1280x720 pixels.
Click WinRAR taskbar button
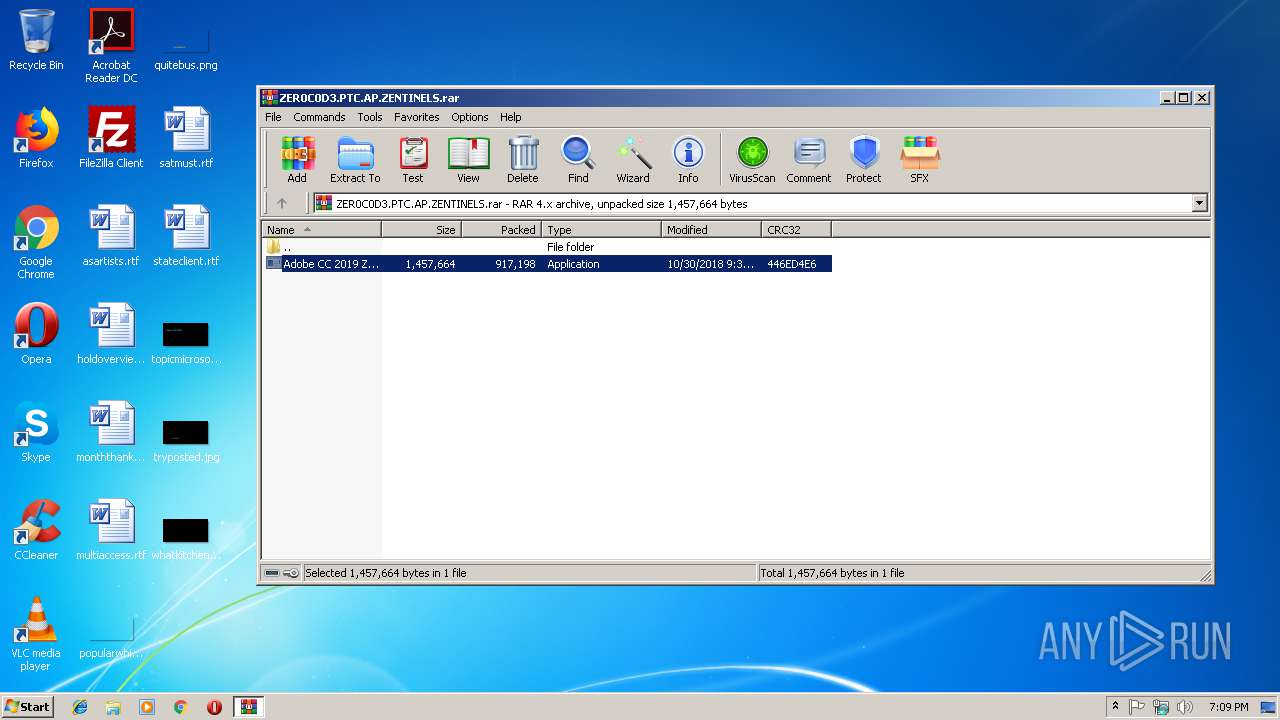click(x=248, y=707)
